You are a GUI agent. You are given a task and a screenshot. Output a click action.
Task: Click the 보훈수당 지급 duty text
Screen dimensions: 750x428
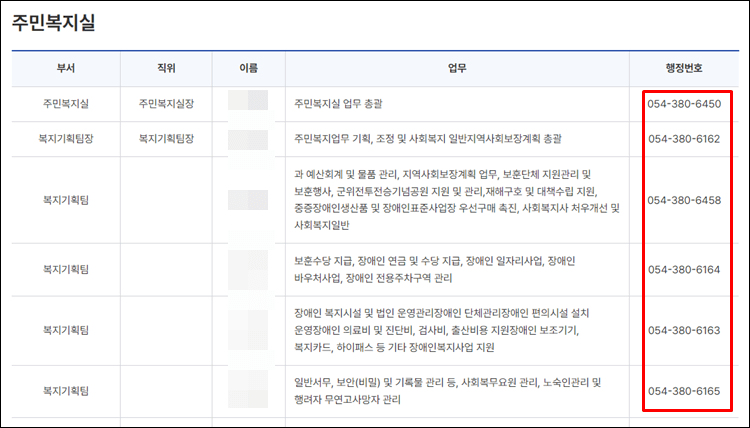pos(434,269)
